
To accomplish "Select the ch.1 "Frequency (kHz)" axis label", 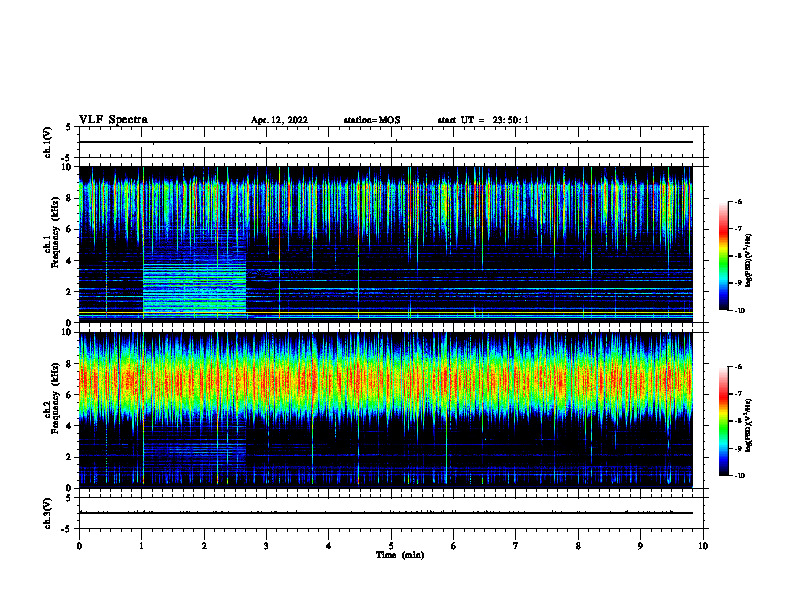I will point(56,232).
